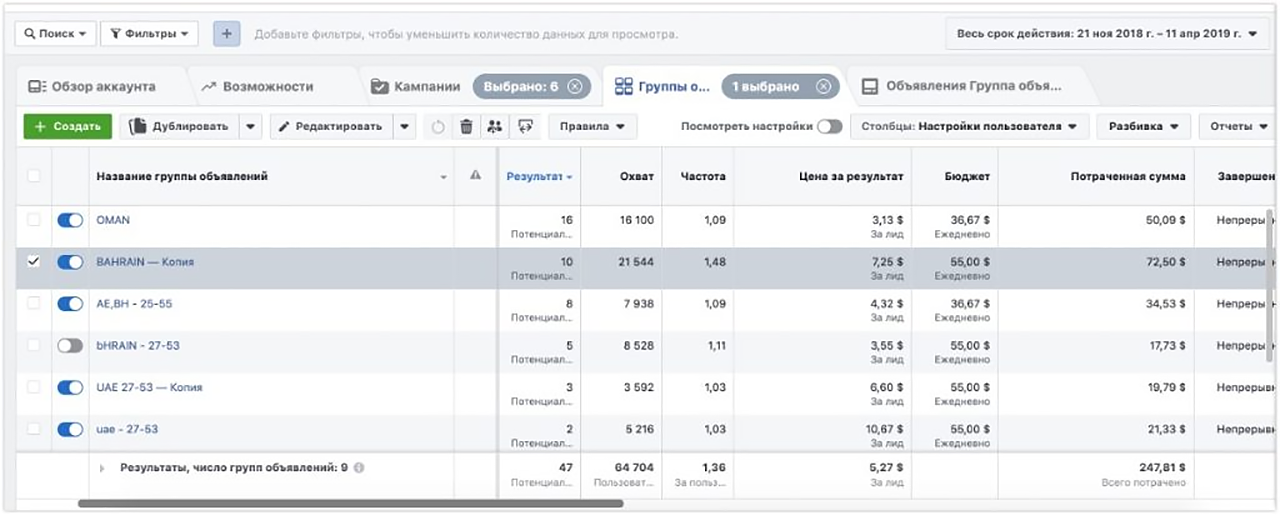Click the add filters hint field
The image size is (1280, 515).
coord(466,34)
